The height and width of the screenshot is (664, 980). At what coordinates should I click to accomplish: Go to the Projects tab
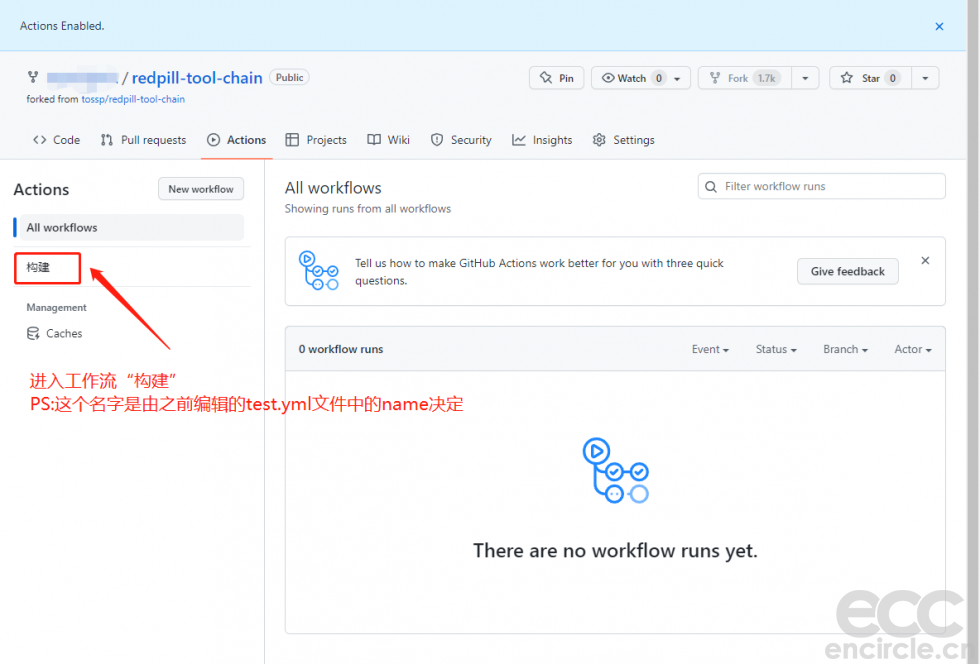[316, 140]
